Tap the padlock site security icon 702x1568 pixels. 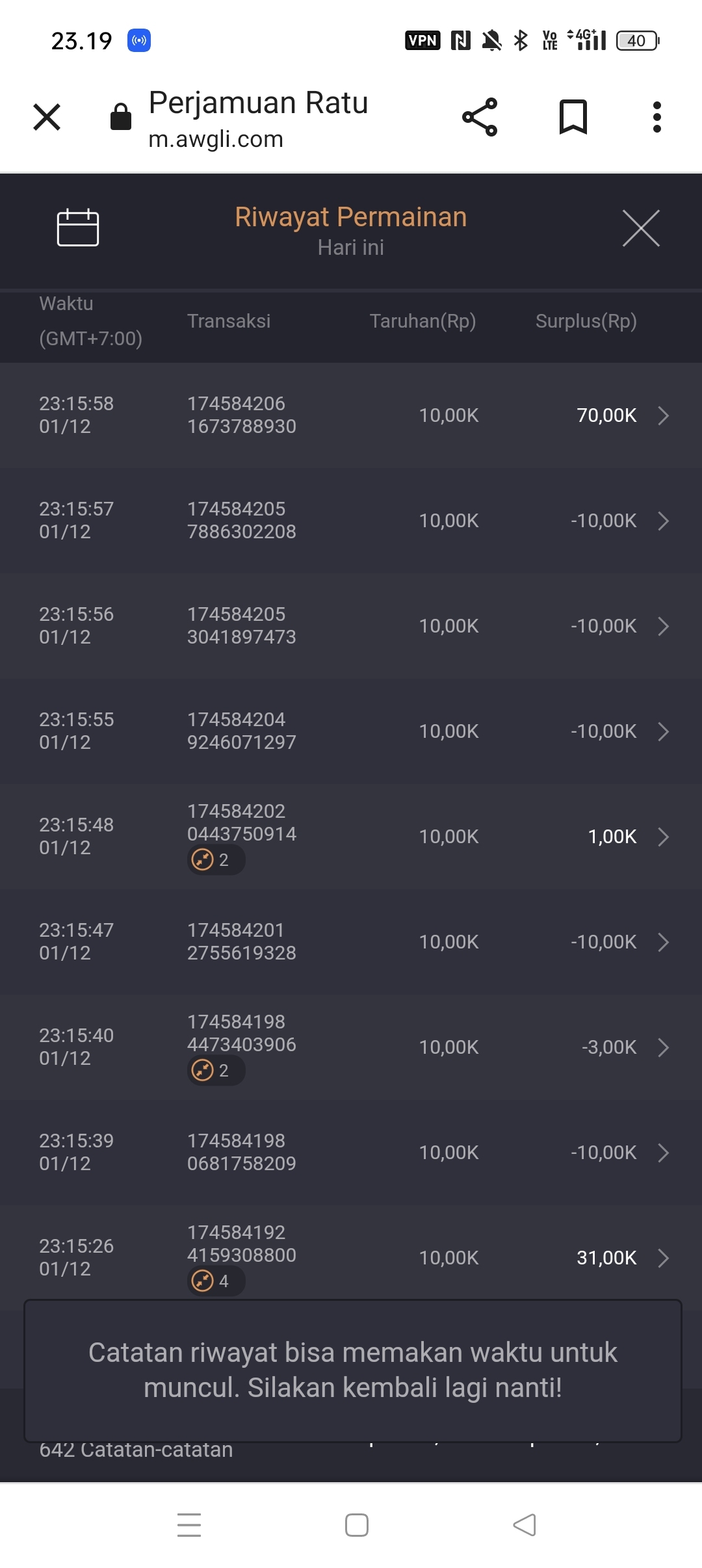(x=121, y=118)
